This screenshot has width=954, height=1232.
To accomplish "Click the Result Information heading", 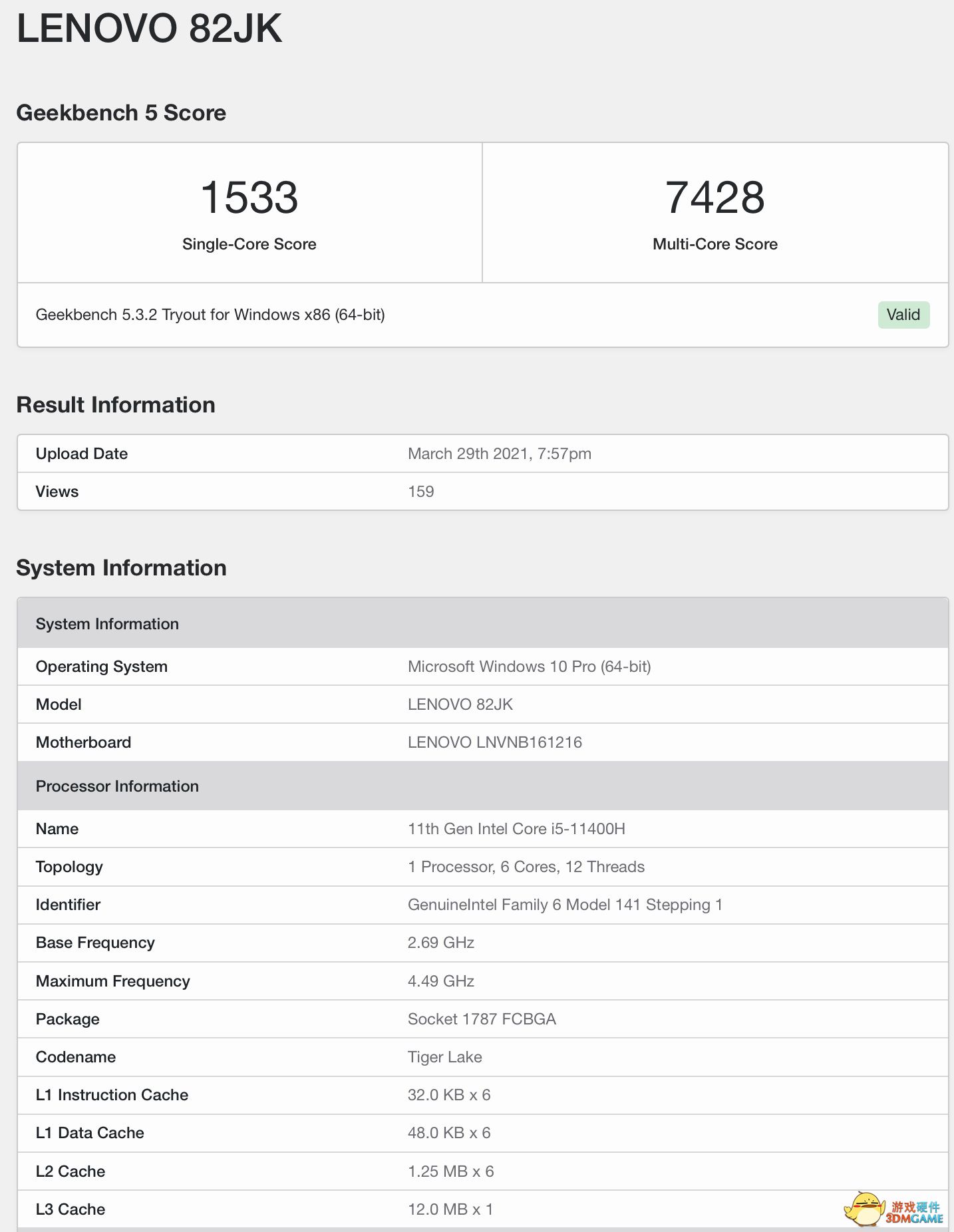I will [x=116, y=405].
